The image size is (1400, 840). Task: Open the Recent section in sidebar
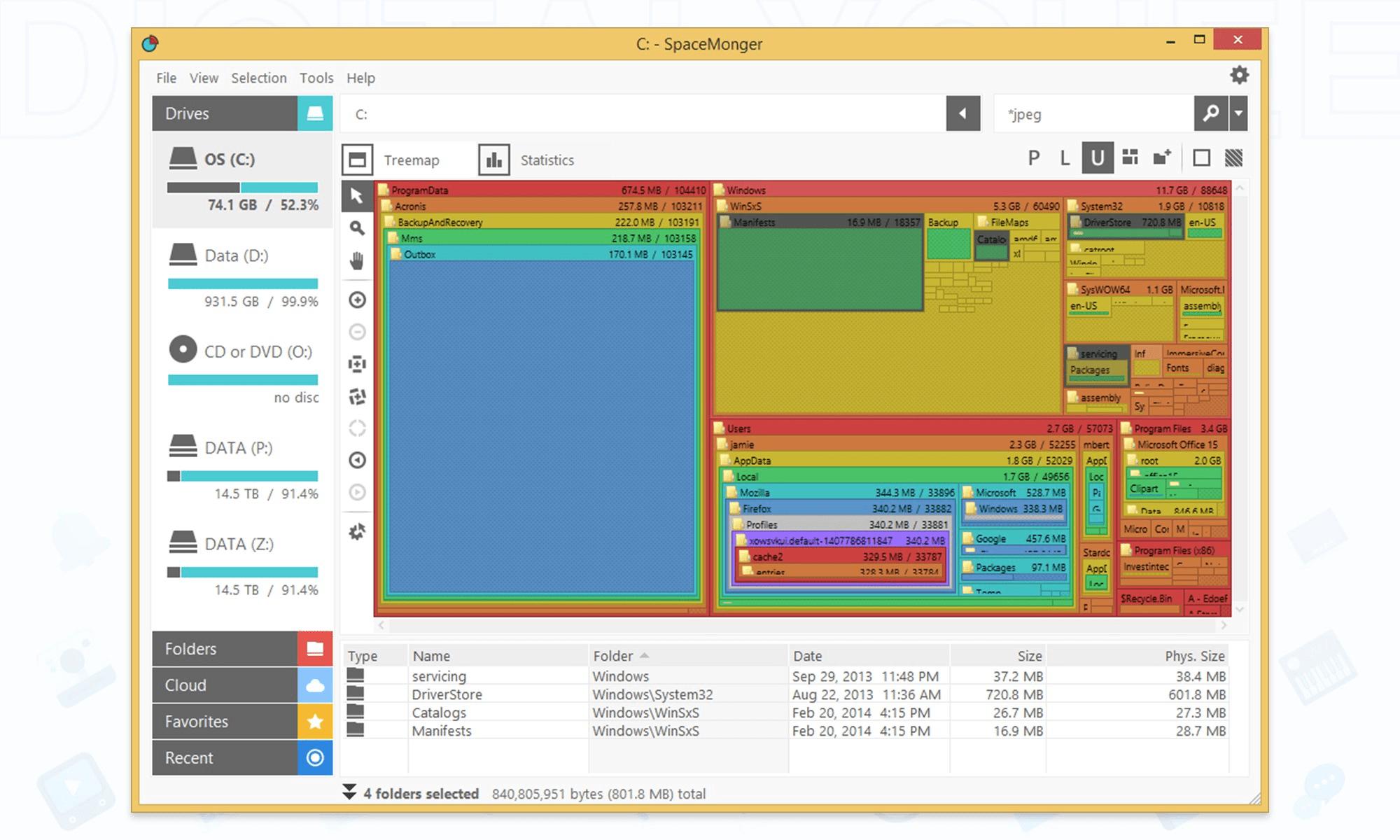pos(189,757)
